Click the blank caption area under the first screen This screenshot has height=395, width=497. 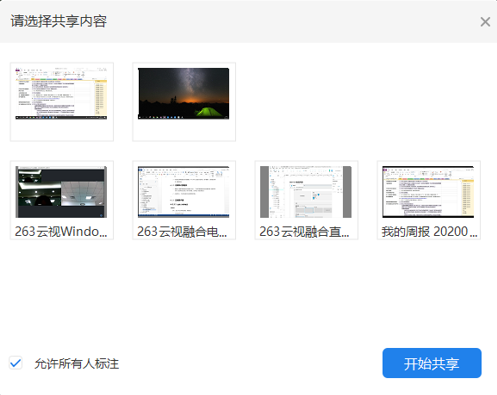tap(62, 130)
